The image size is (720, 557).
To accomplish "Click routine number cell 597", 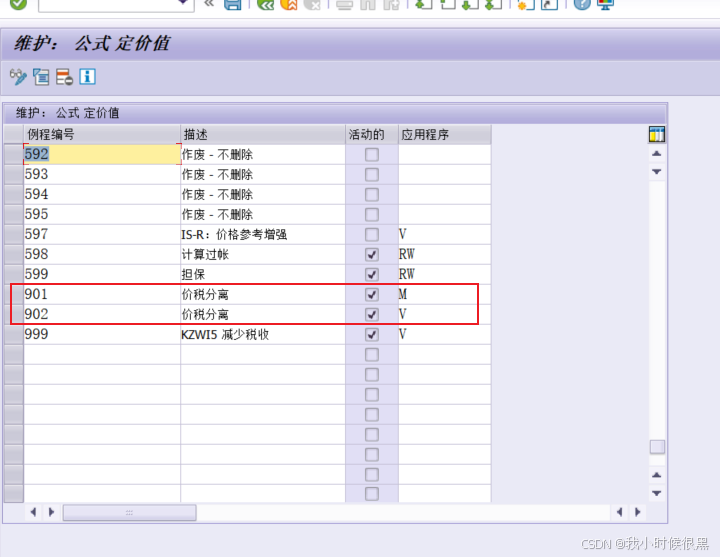I will [x=102, y=235].
